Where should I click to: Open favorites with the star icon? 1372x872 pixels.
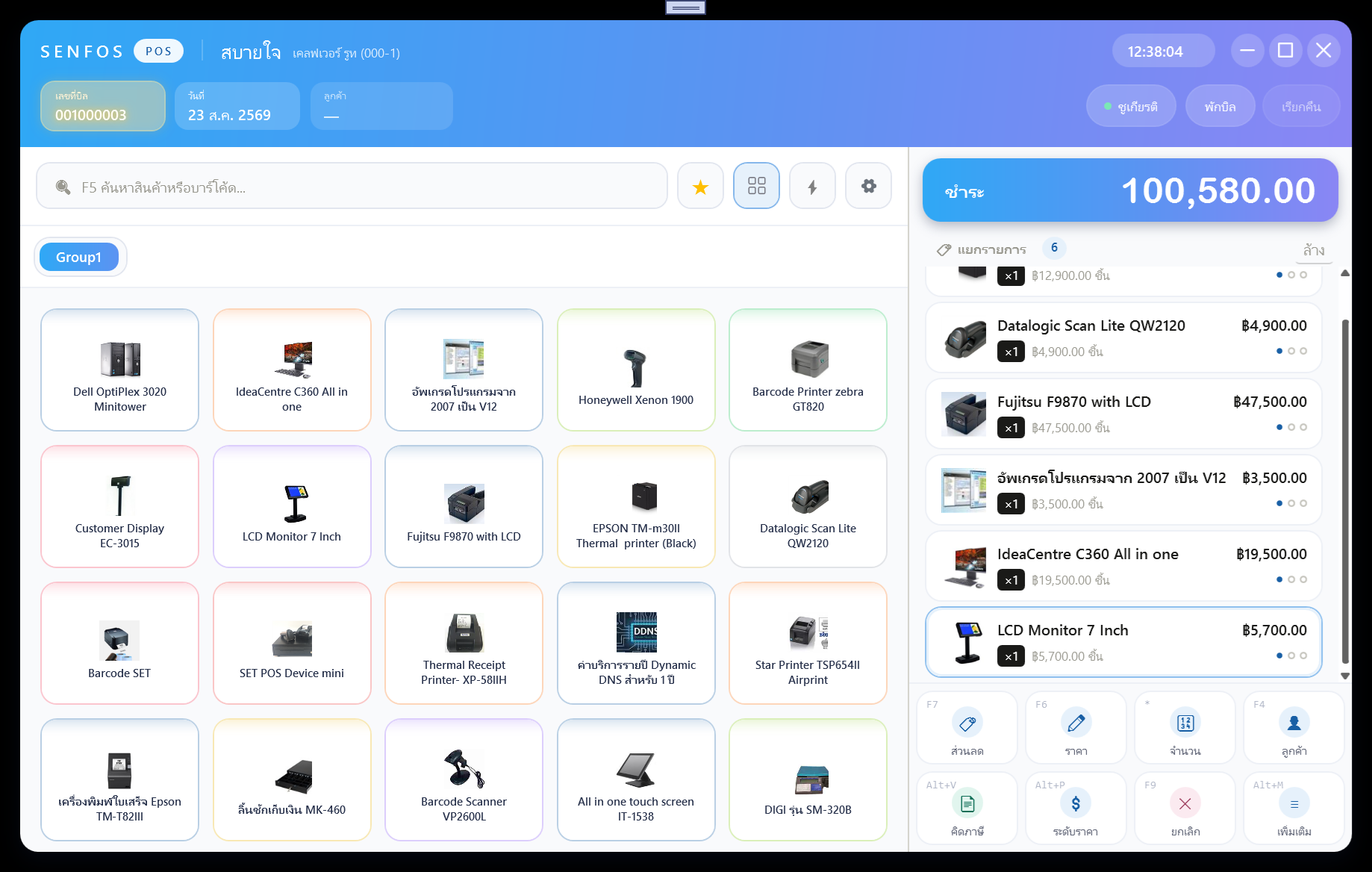point(700,186)
